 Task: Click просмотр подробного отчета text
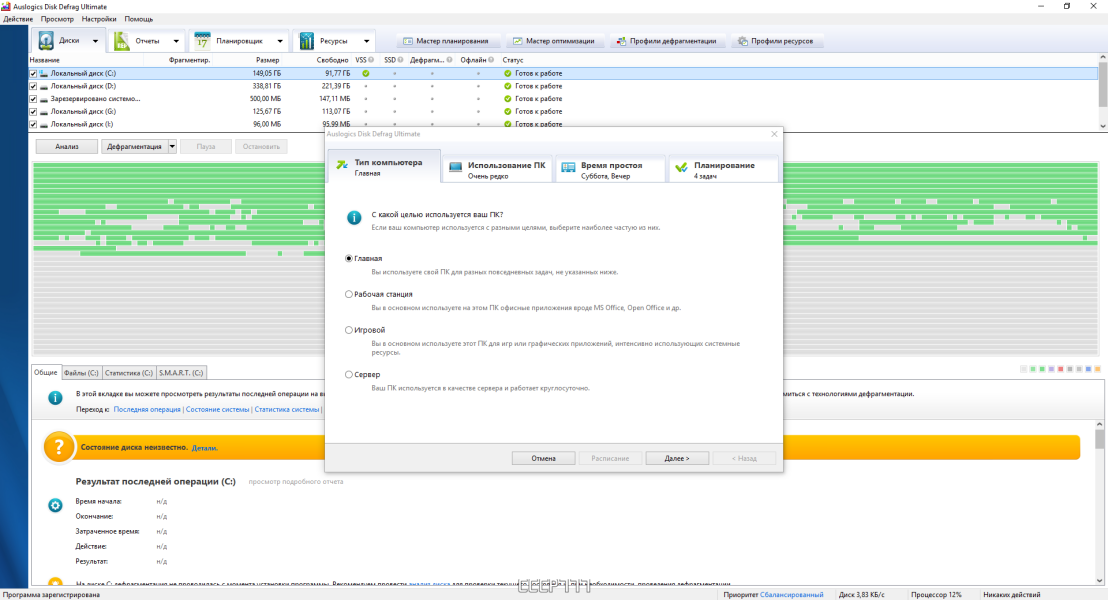[x=295, y=481]
